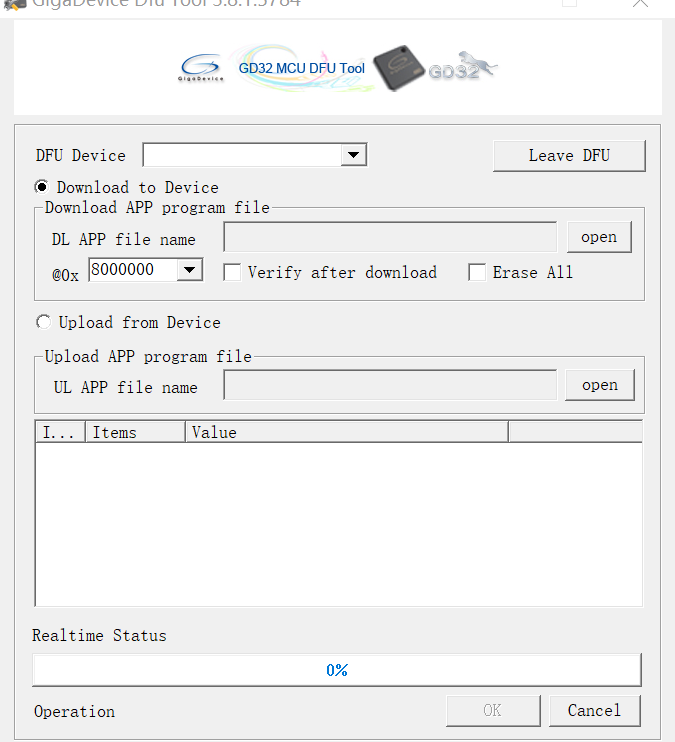The height and width of the screenshot is (742, 675).
Task: Click the 8000000 address input
Action: [x=133, y=270]
